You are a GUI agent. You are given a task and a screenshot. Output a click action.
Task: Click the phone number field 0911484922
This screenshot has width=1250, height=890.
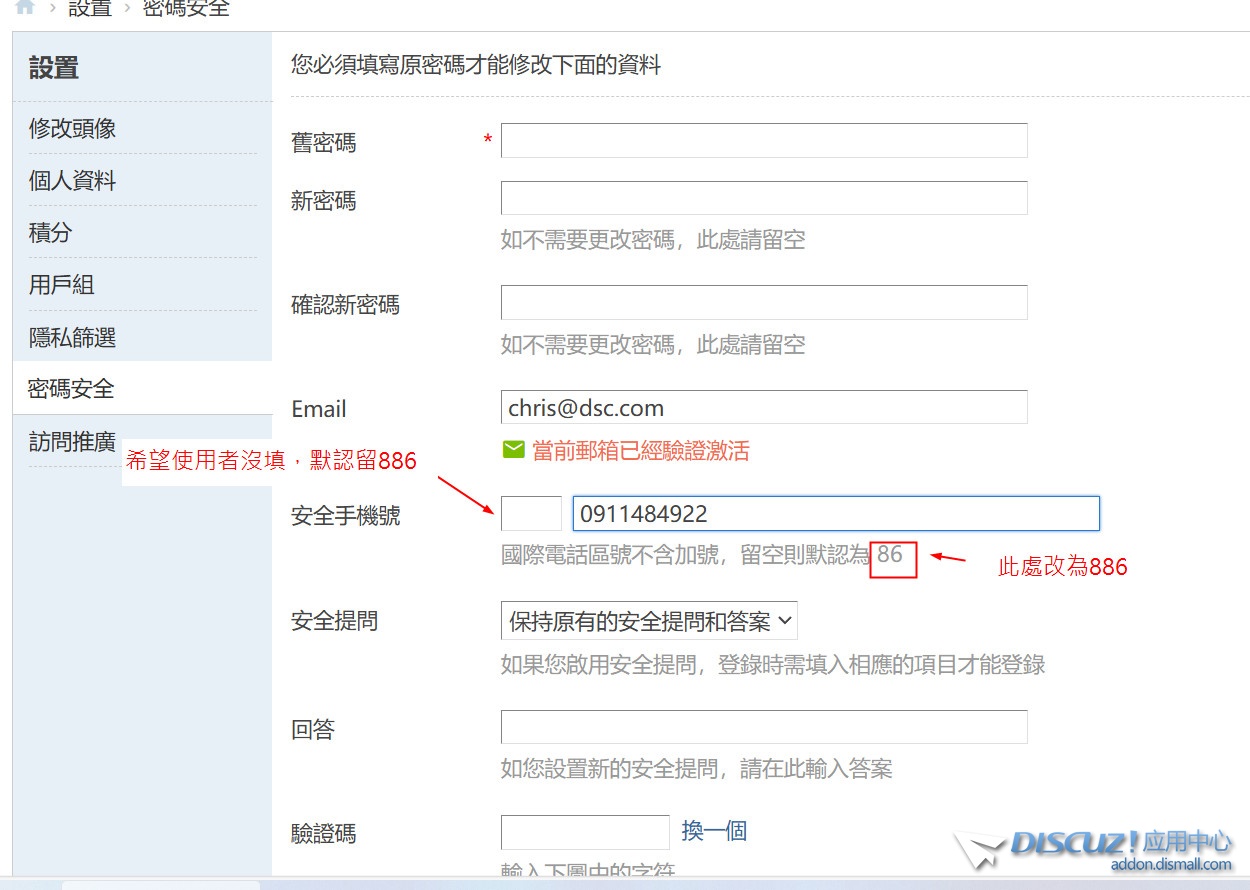click(835, 514)
